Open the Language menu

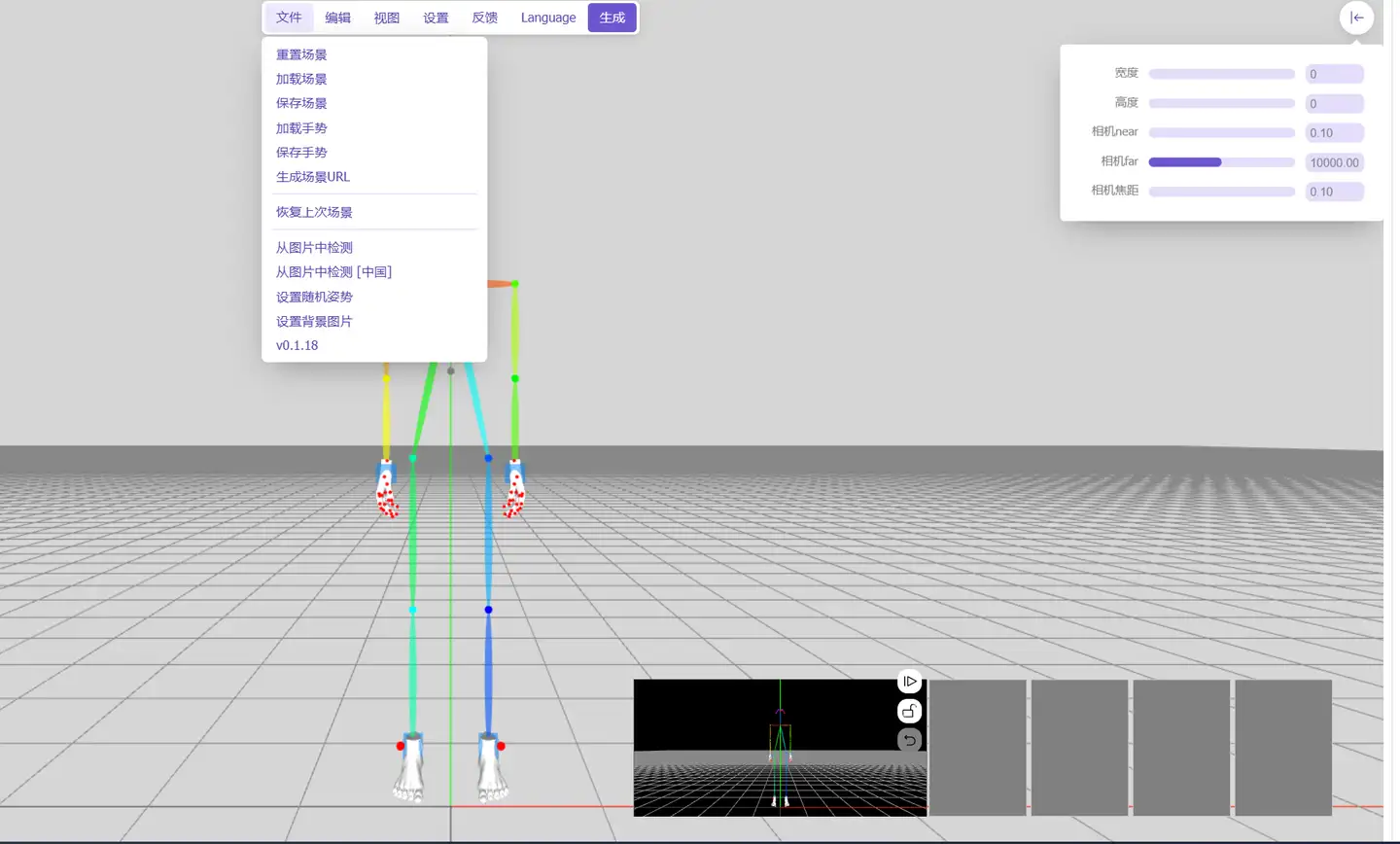coord(548,18)
